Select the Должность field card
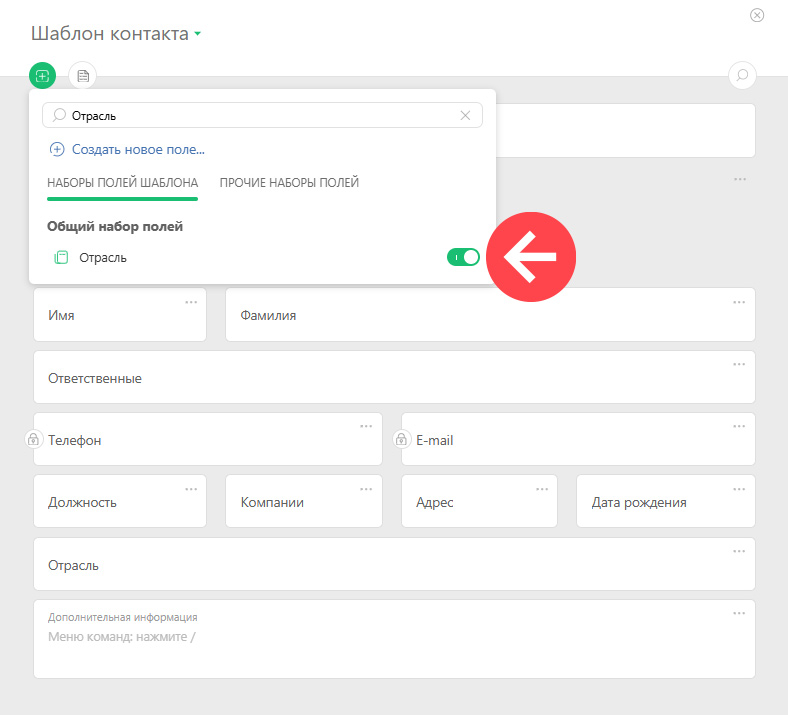 (x=120, y=501)
